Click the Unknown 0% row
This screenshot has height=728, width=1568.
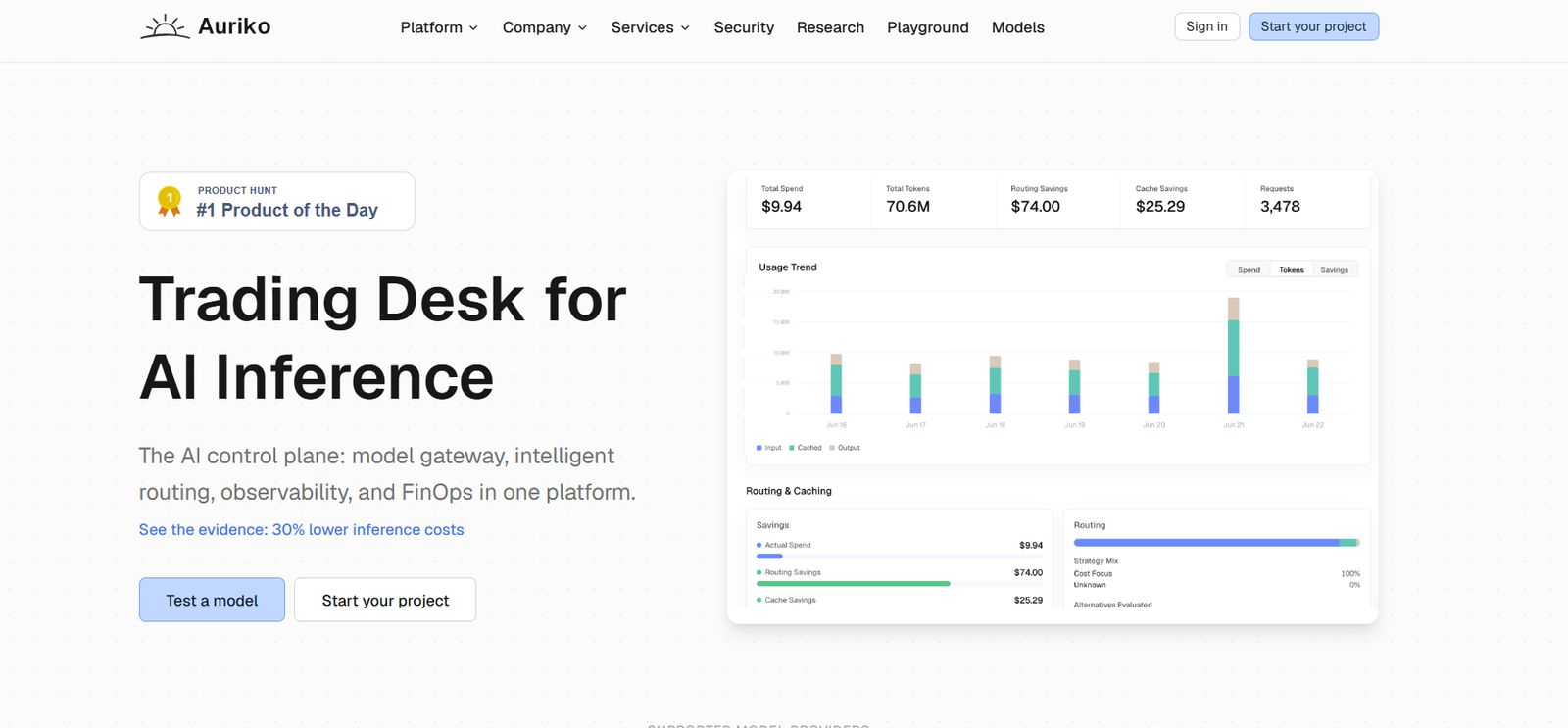1216,585
